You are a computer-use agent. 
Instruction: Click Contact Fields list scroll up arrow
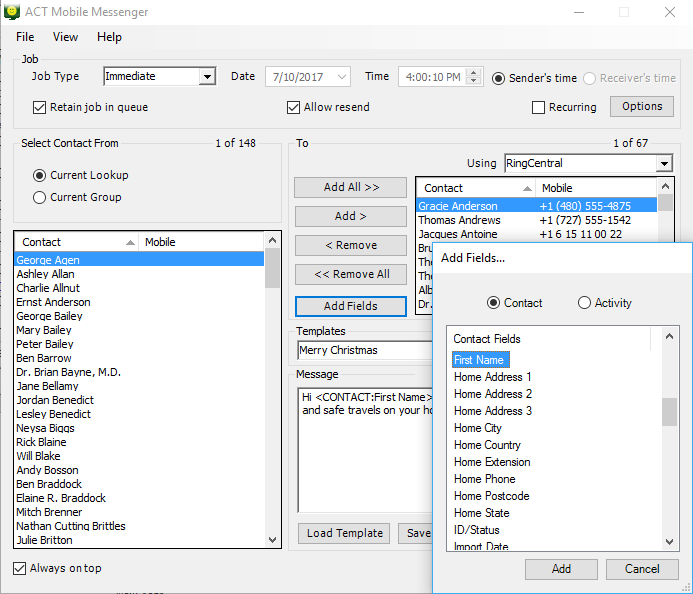pos(670,337)
